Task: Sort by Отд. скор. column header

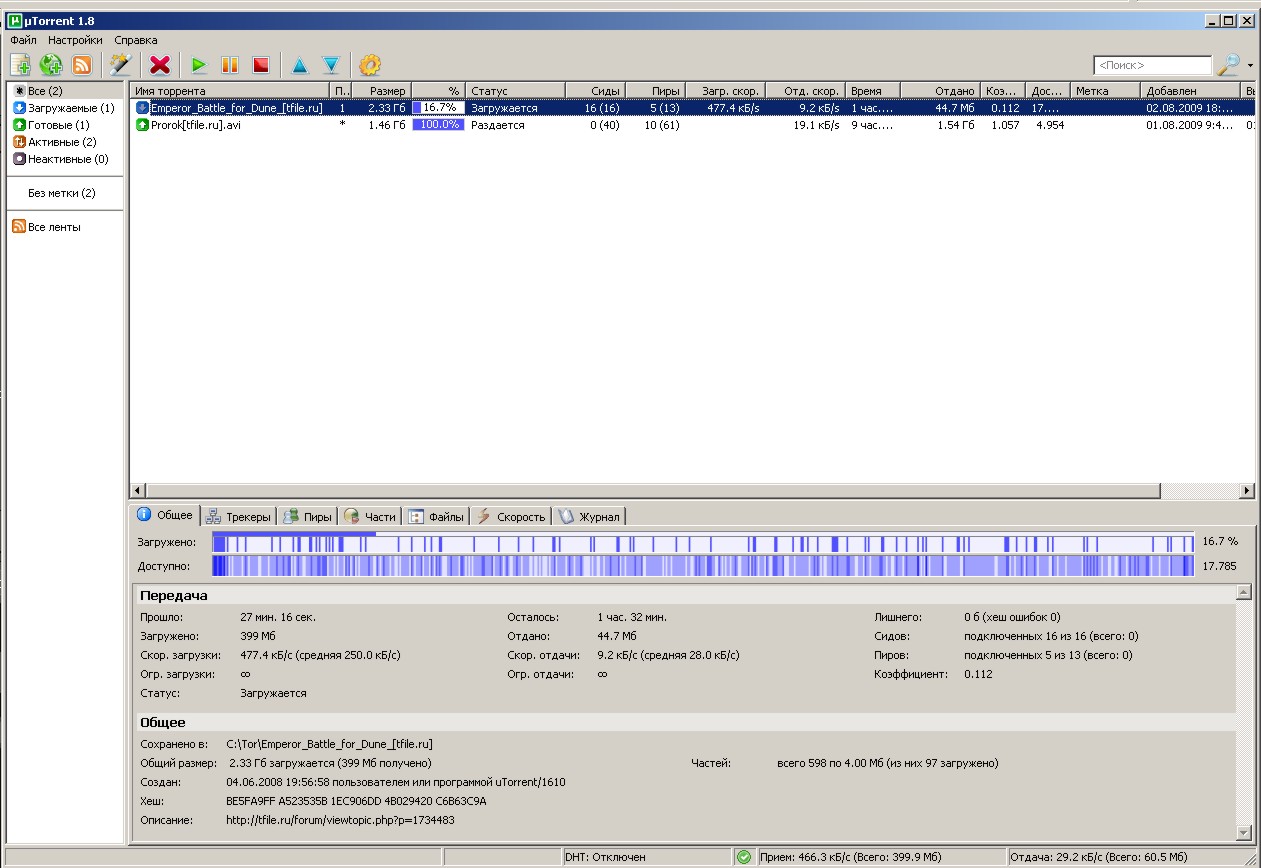Action: [x=806, y=91]
